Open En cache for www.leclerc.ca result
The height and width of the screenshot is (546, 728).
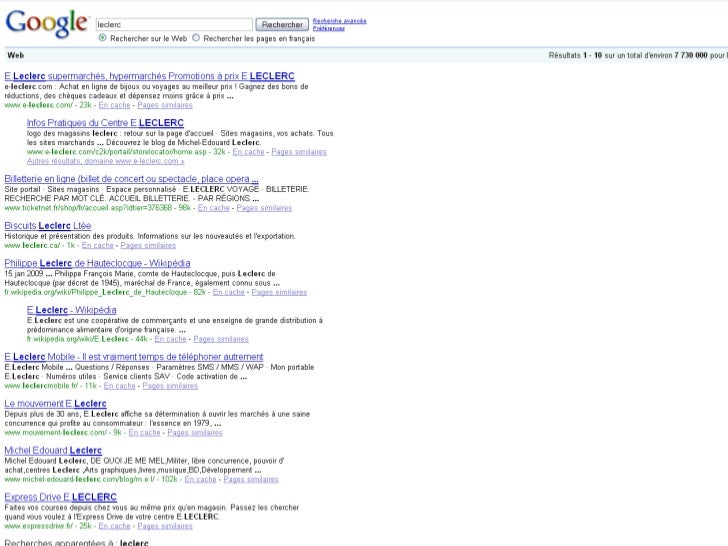[98, 245]
